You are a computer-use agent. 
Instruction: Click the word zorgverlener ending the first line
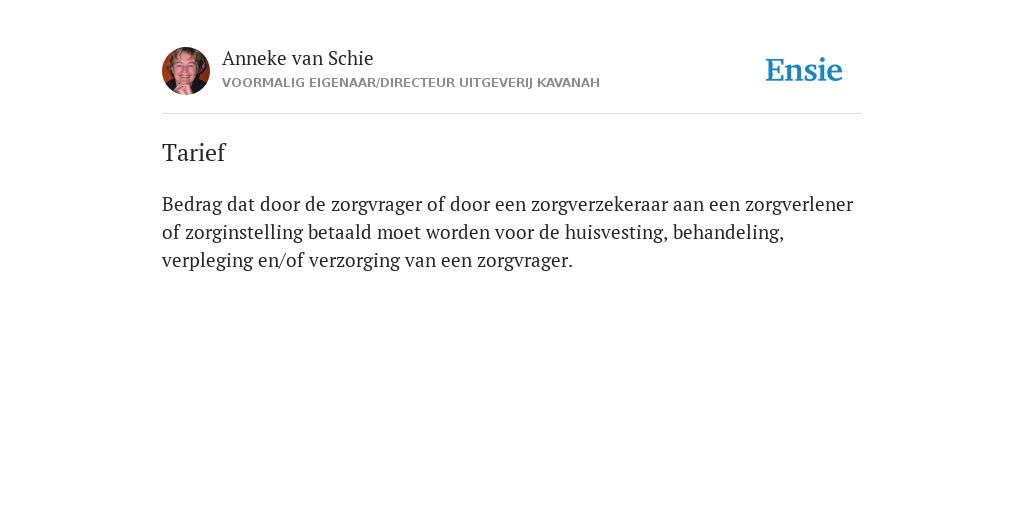(x=799, y=205)
